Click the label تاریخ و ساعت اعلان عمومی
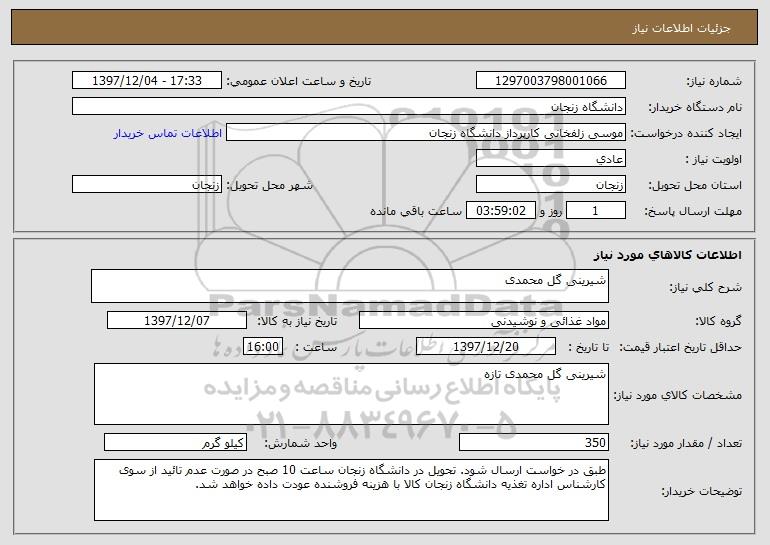 pyautogui.click(x=299, y=82)
